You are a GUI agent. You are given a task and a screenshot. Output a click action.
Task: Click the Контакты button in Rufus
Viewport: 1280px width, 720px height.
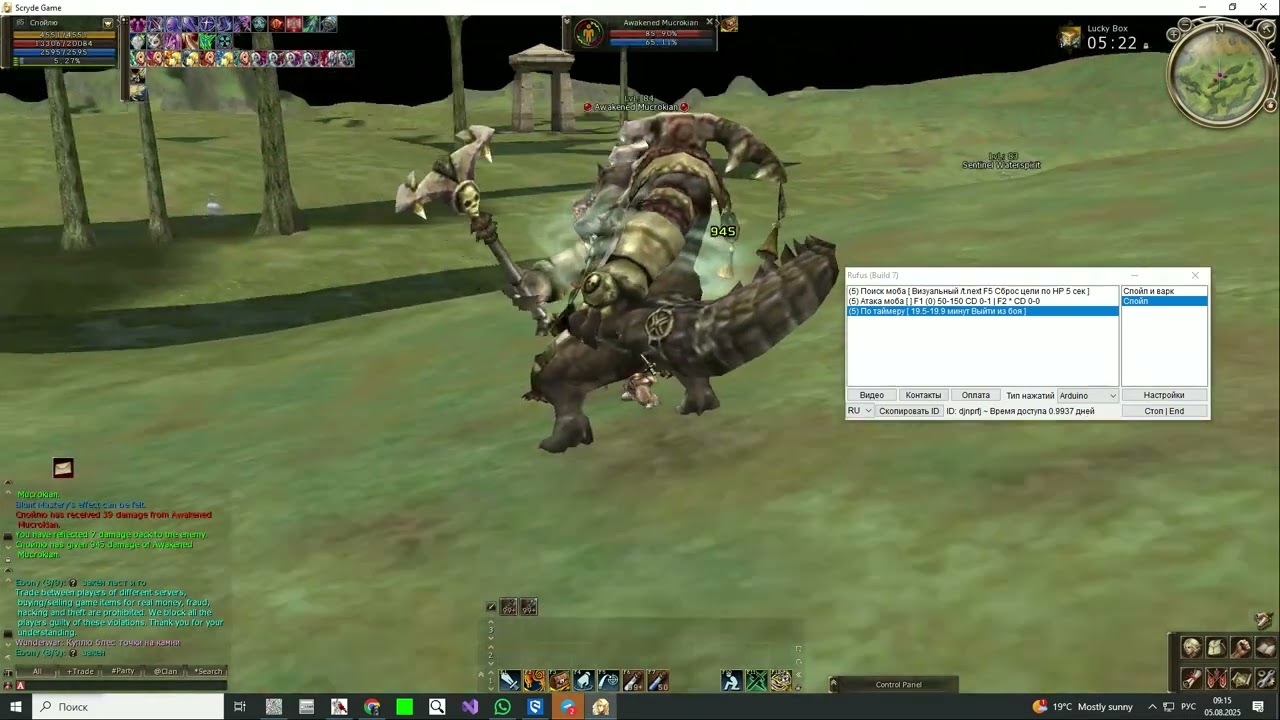tap(923, 396)
